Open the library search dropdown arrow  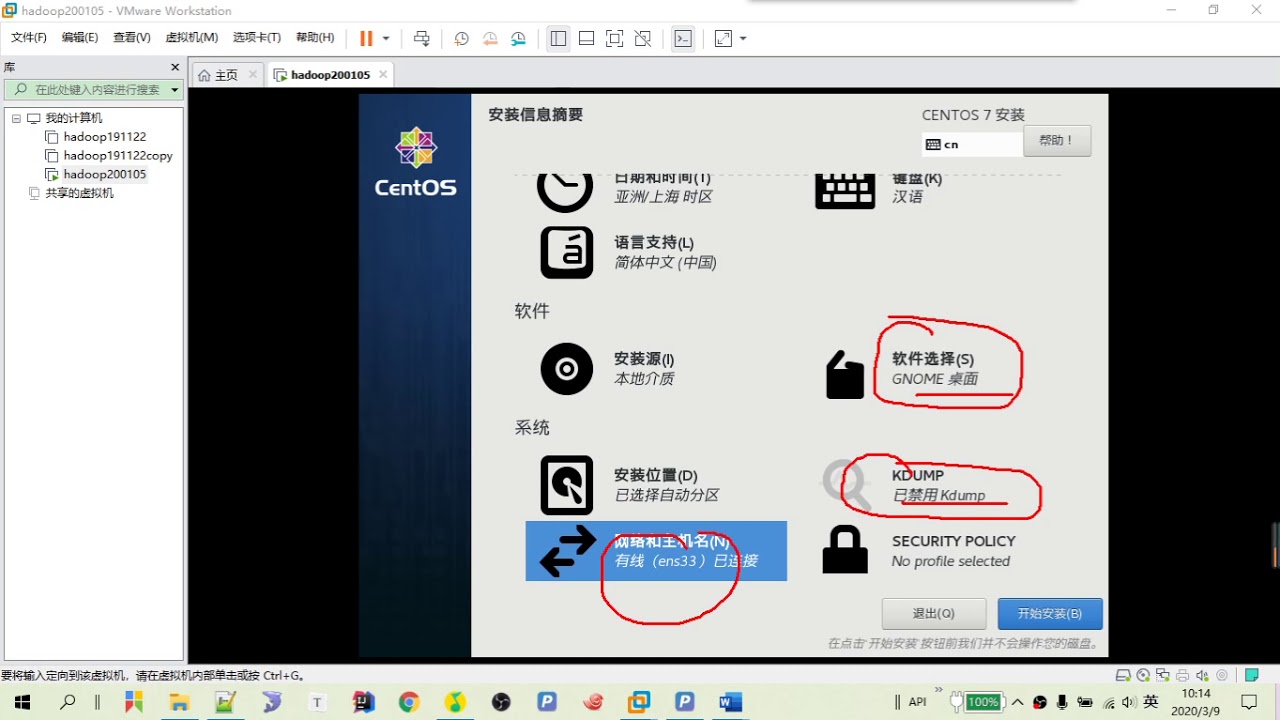pos(174,90)
